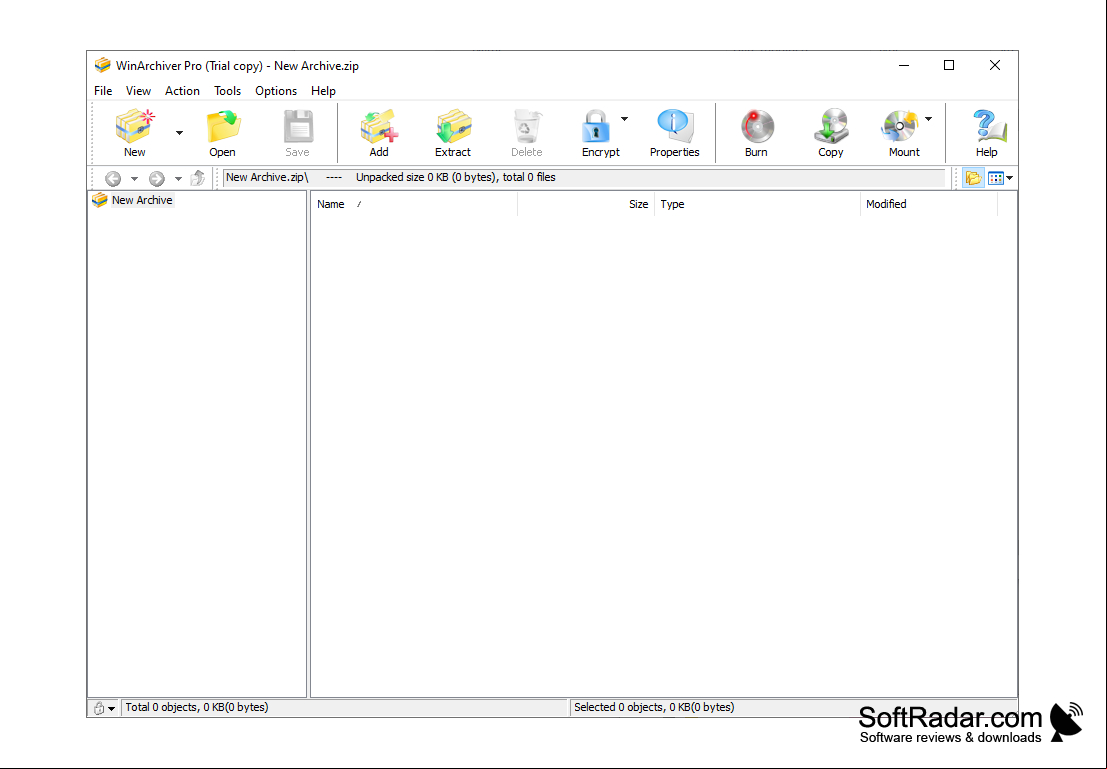The width and height of the screenshot is (1107, 769).
Task: Sort the file list by Modified column
Action: tap(929, 204)
